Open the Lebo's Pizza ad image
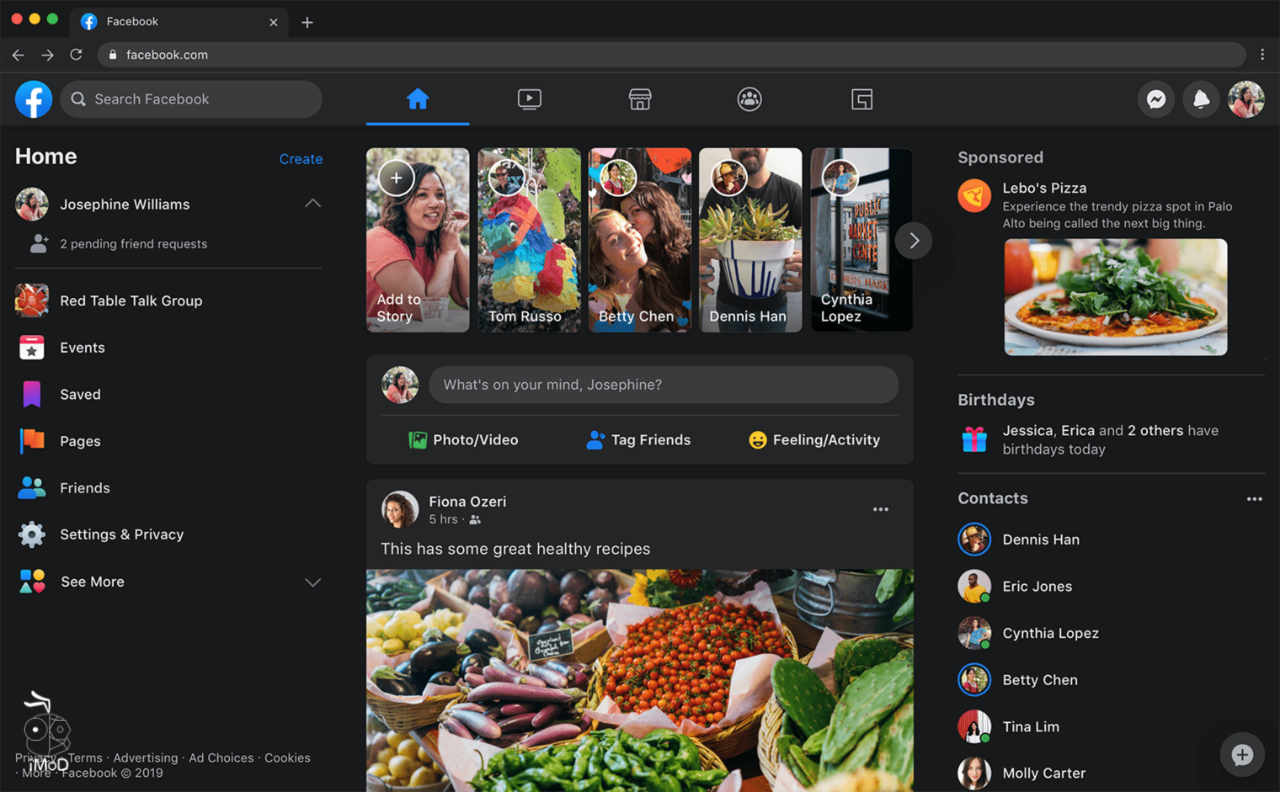Viewport: 1280px width, 792px height. click(1116, 297)
